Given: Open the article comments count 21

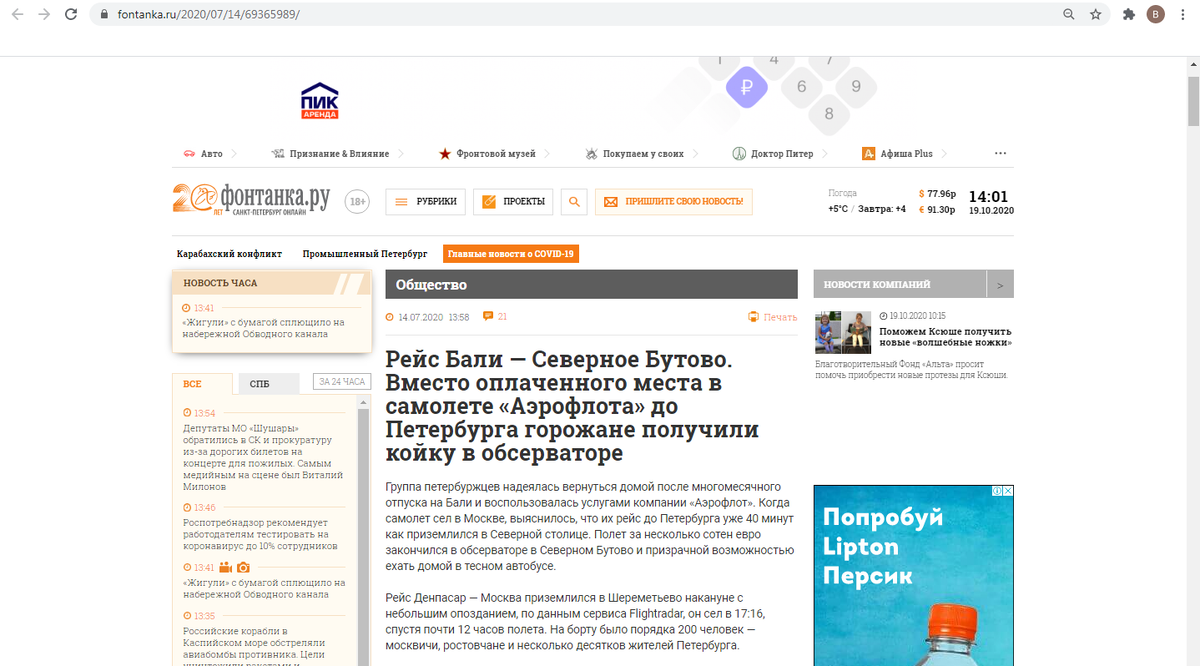Looking at the screenshot, I should tap(495, 317).
